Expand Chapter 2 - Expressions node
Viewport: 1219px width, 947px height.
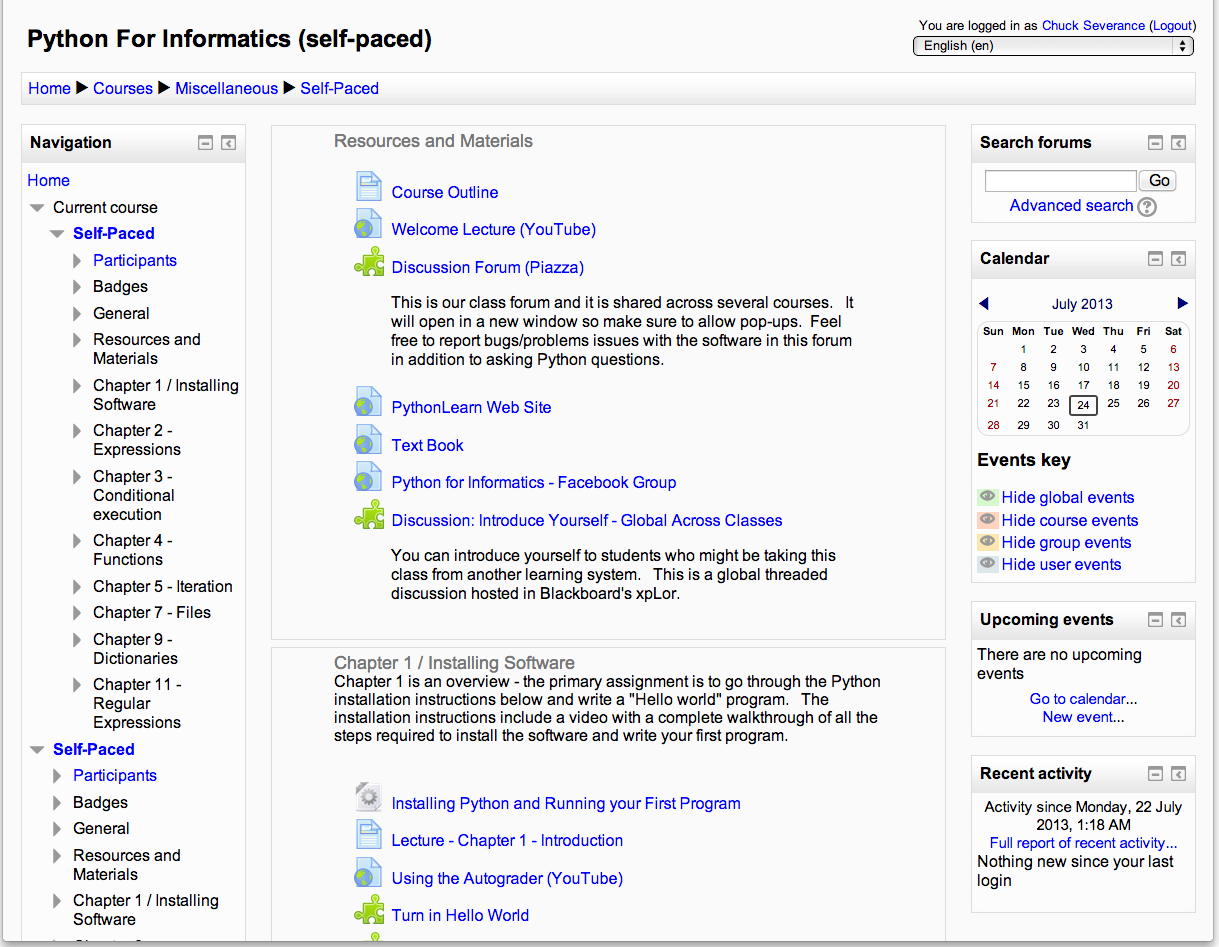[77, 431]
